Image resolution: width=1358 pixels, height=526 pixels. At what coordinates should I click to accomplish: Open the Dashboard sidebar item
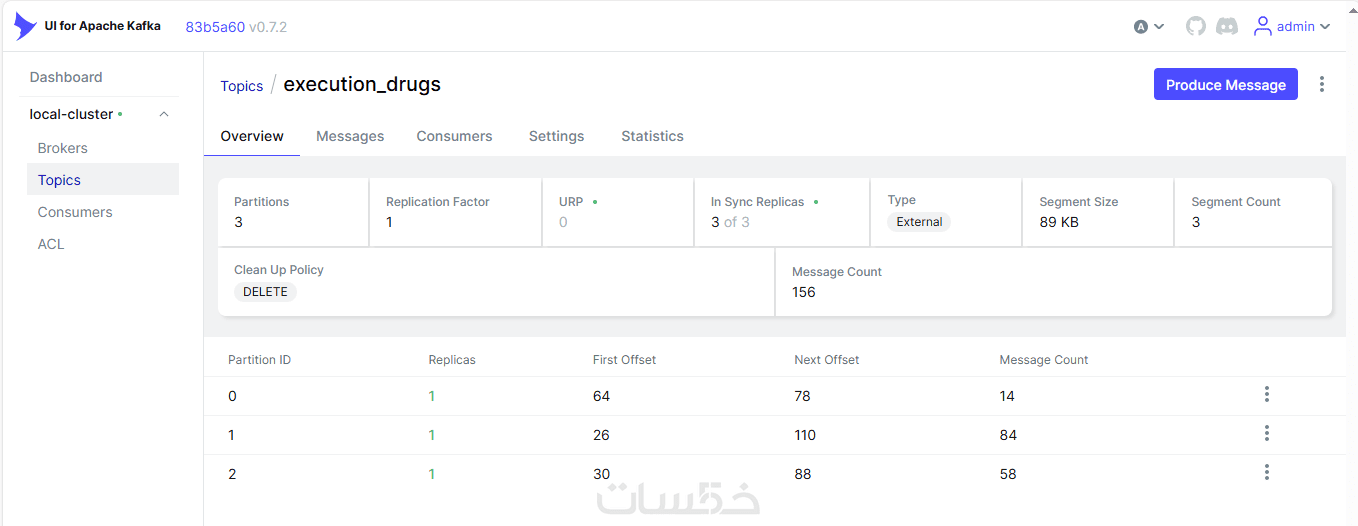[66, 77]
